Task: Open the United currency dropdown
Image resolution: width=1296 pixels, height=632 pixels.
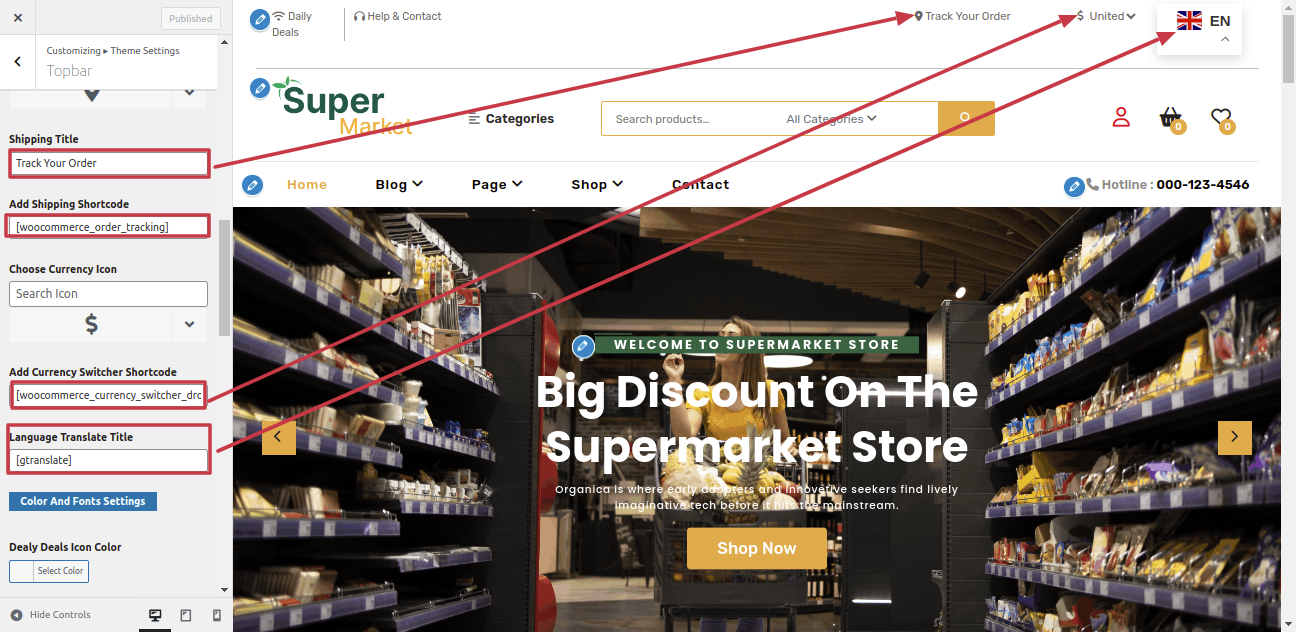Action: pyautogui.click(x=1107, y=16)
